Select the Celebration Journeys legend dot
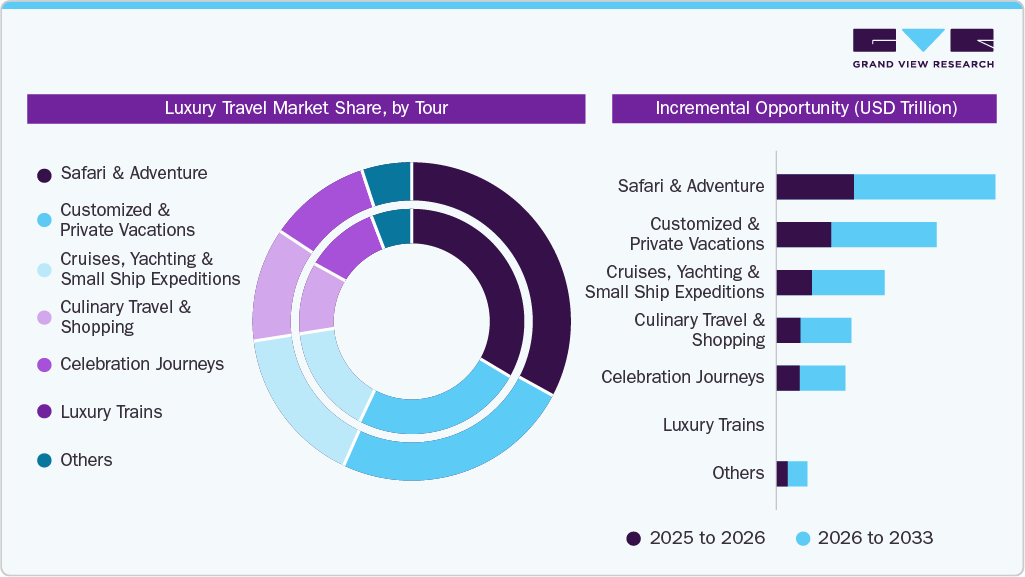This screenshot has height=577, width=1025. point(42,364)
